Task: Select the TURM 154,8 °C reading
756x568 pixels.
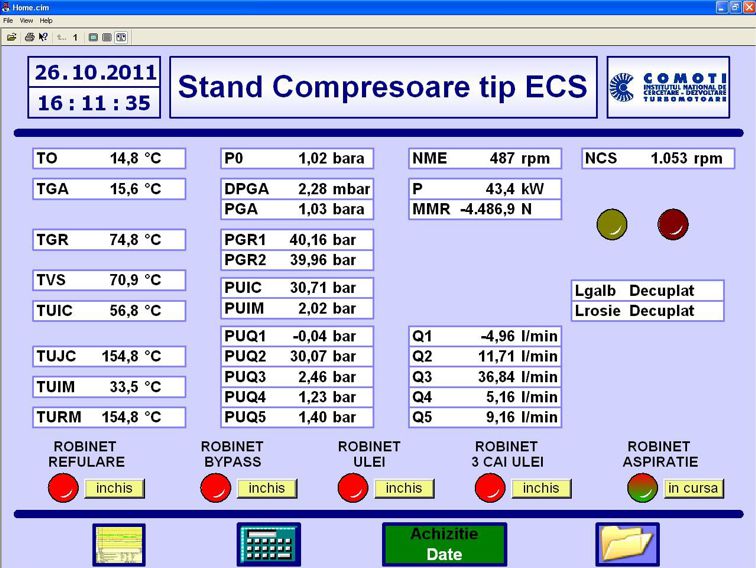Action: click(109, 417)
